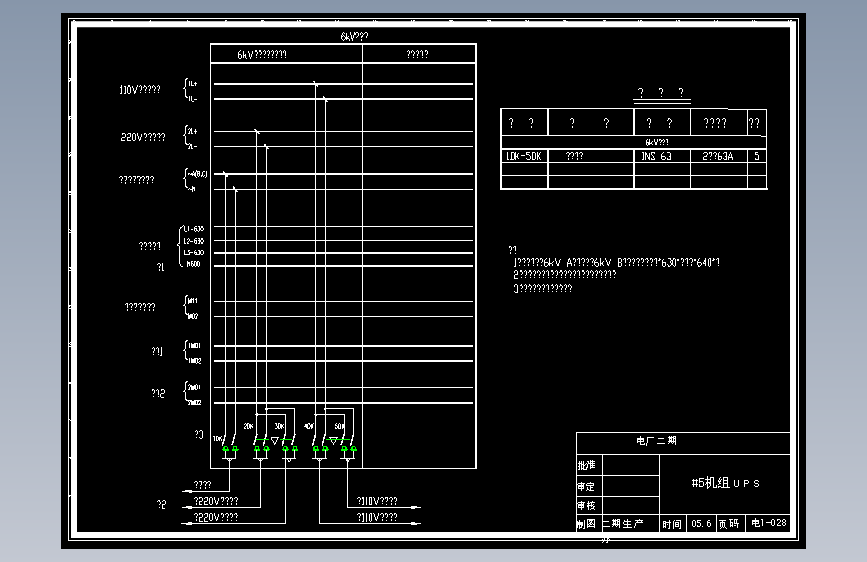Click the "页码" label cell
Screen dimensions: 867x562
coord(729,523)
